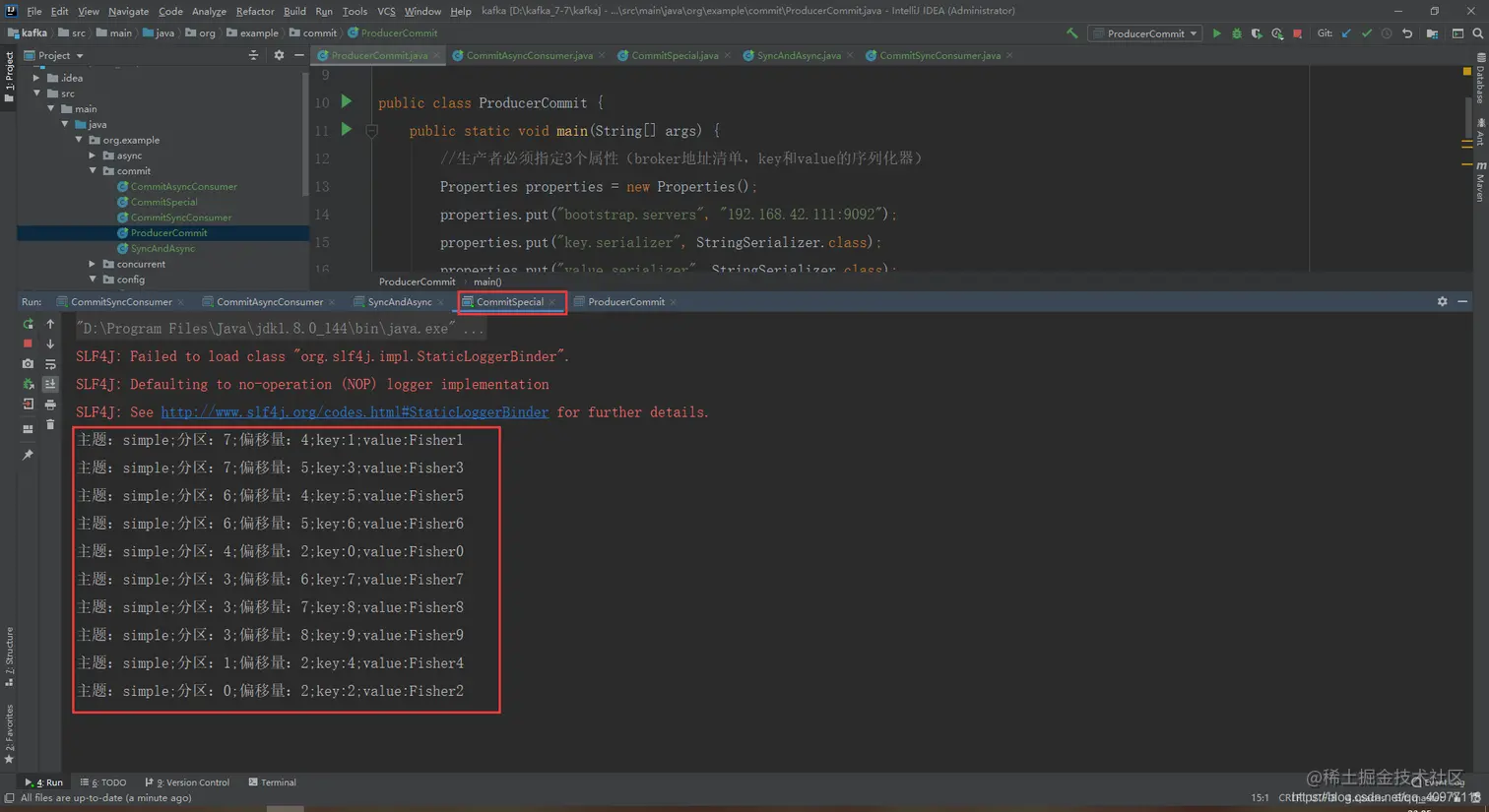Expand the async package
The width and height of the screenshot is (1489, 812).
[93, 156]
